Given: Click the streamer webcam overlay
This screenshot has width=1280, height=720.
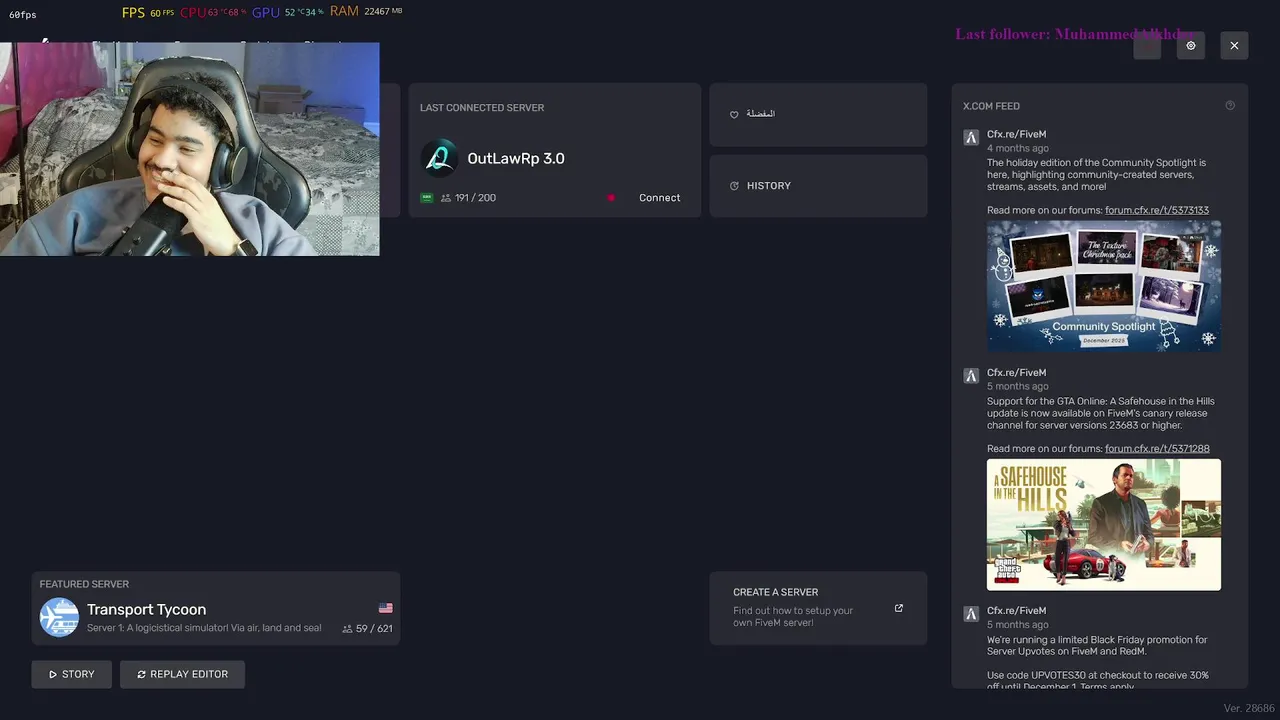Looking at the screenshot, I should (190, 149).
